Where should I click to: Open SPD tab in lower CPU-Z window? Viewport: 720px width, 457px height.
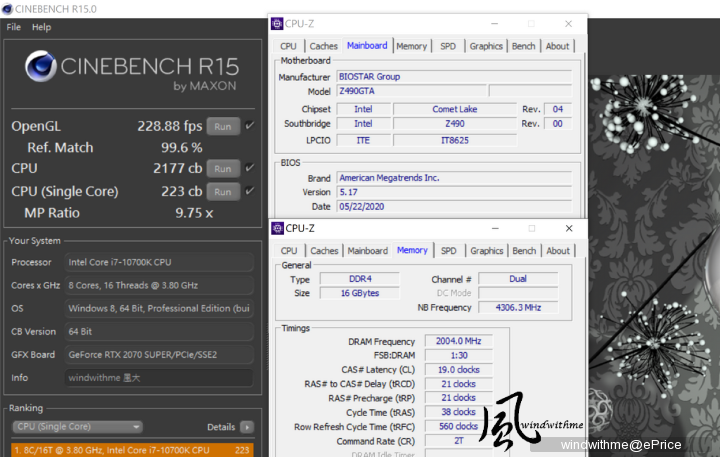tap(449, 251)
